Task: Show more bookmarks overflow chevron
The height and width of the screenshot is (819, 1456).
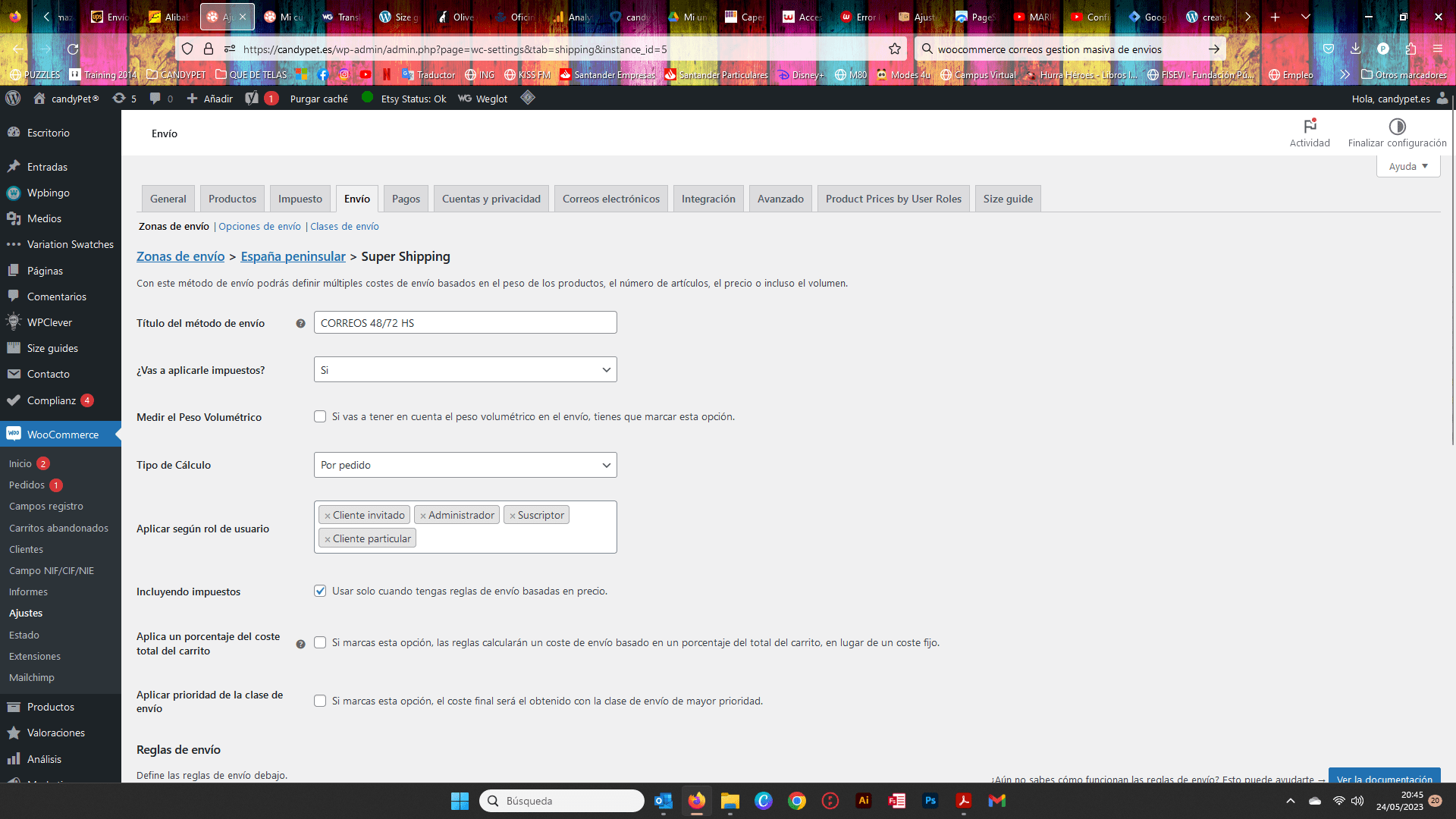Action: coord(1345,74)
